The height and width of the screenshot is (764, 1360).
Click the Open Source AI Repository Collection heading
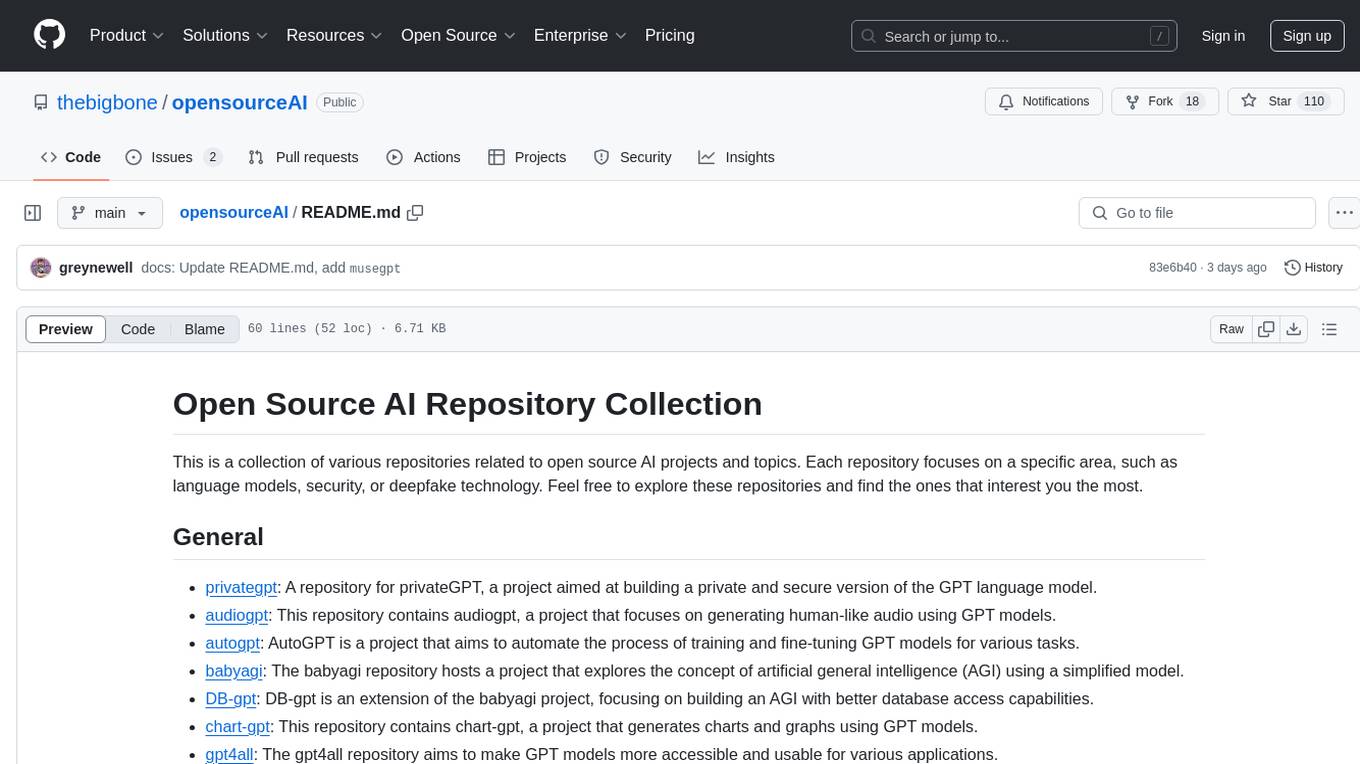point(467,404)
